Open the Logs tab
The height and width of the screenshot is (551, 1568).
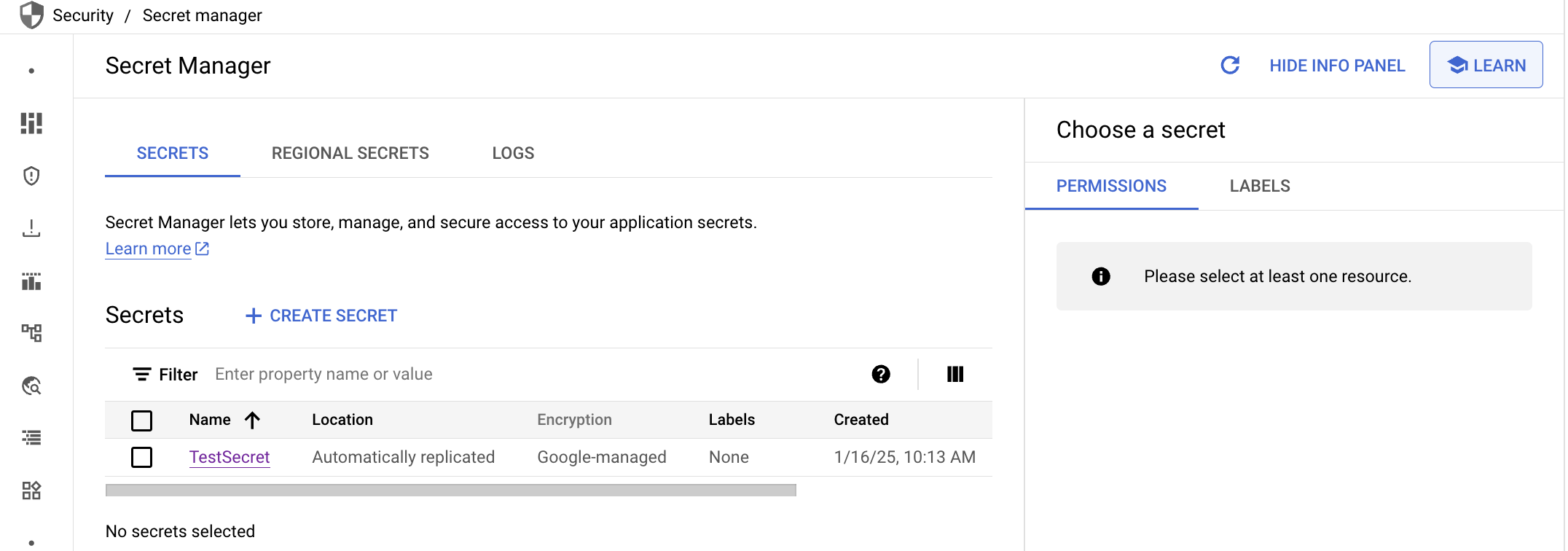coord(513,153)
